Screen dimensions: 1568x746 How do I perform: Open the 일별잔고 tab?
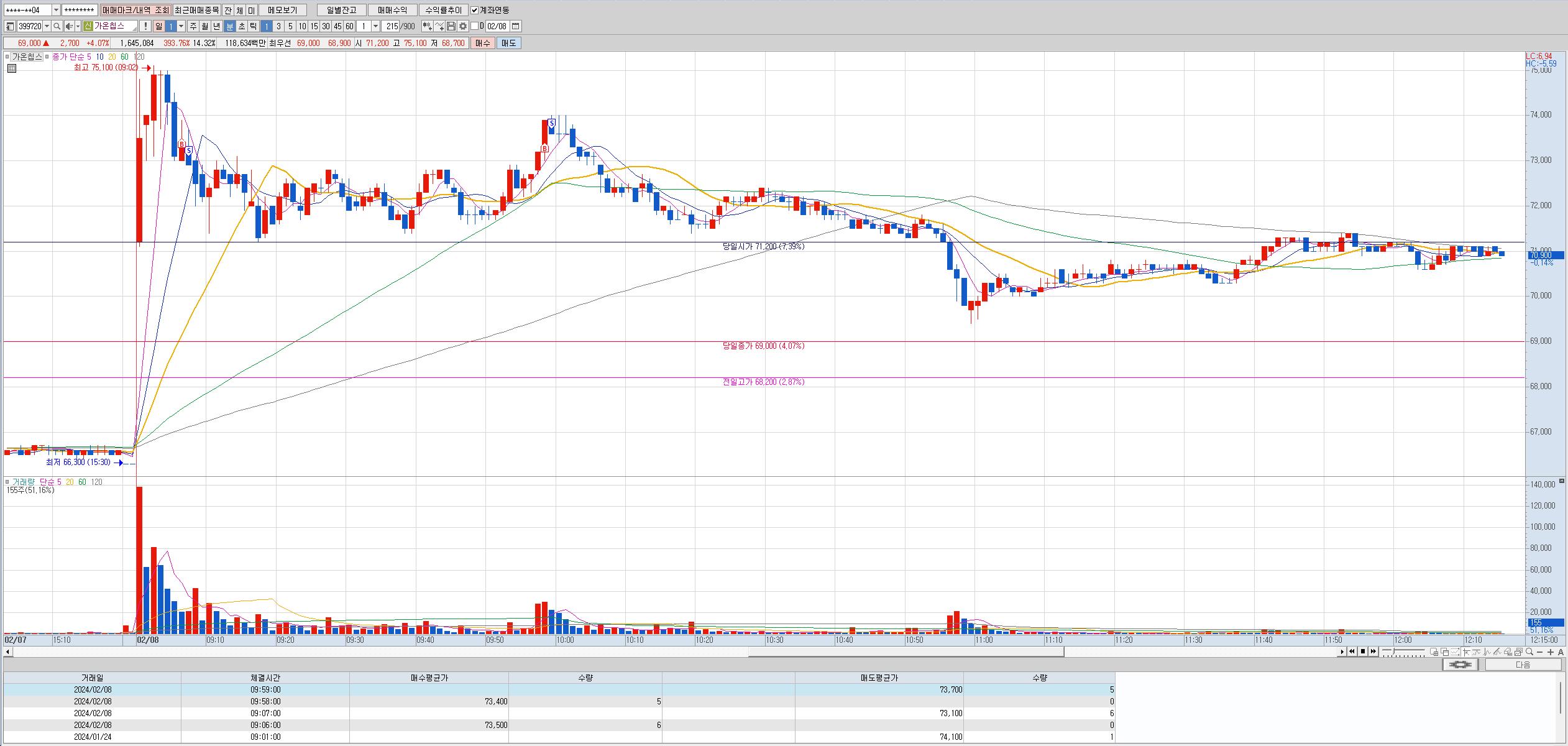(x=341, y=10)
